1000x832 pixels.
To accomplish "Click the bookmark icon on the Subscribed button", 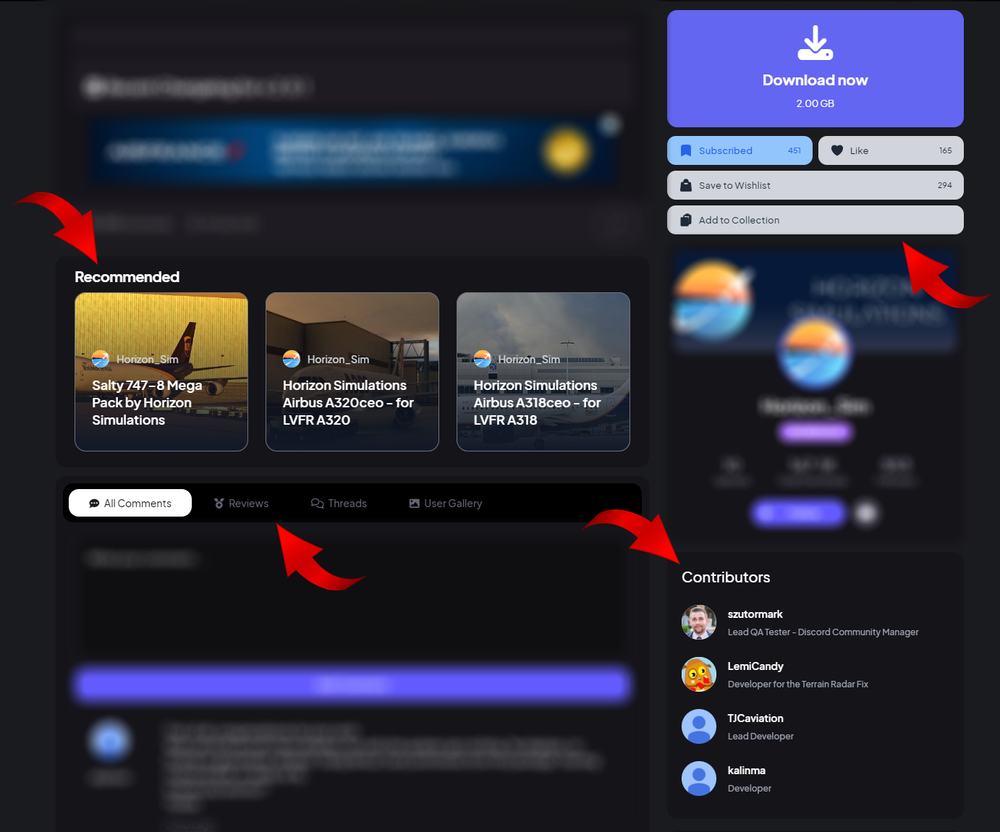I will pyautogui.click(x=688, y=150).
